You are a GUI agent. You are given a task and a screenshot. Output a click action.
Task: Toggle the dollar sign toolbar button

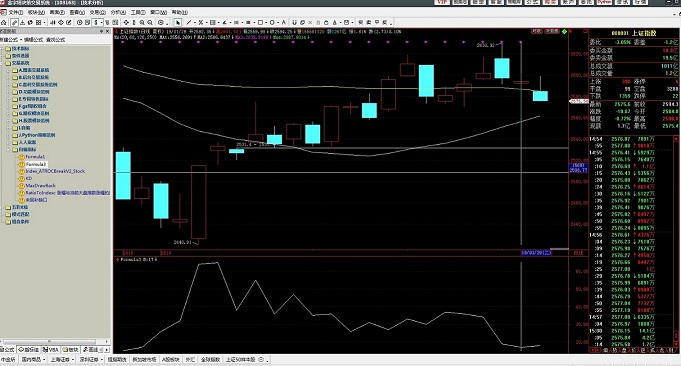coord(96,22)
